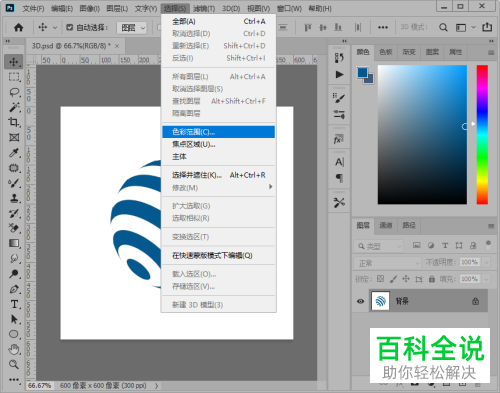The width and height of the screenshot is (500, 393).
Task: Choose 主体 from Select menu
Action: [x=218, y=157]
